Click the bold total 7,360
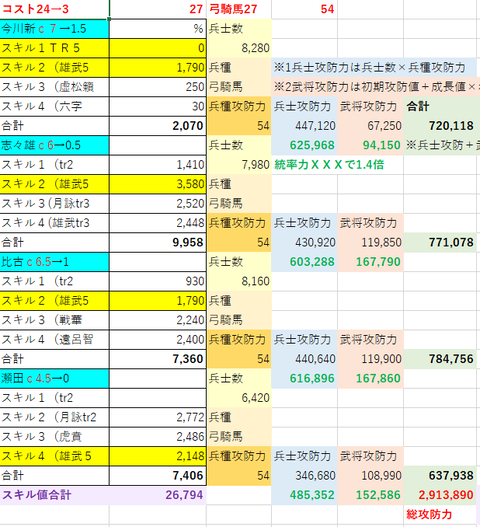The width and height of the screenshot is (480, 527). 158,359
